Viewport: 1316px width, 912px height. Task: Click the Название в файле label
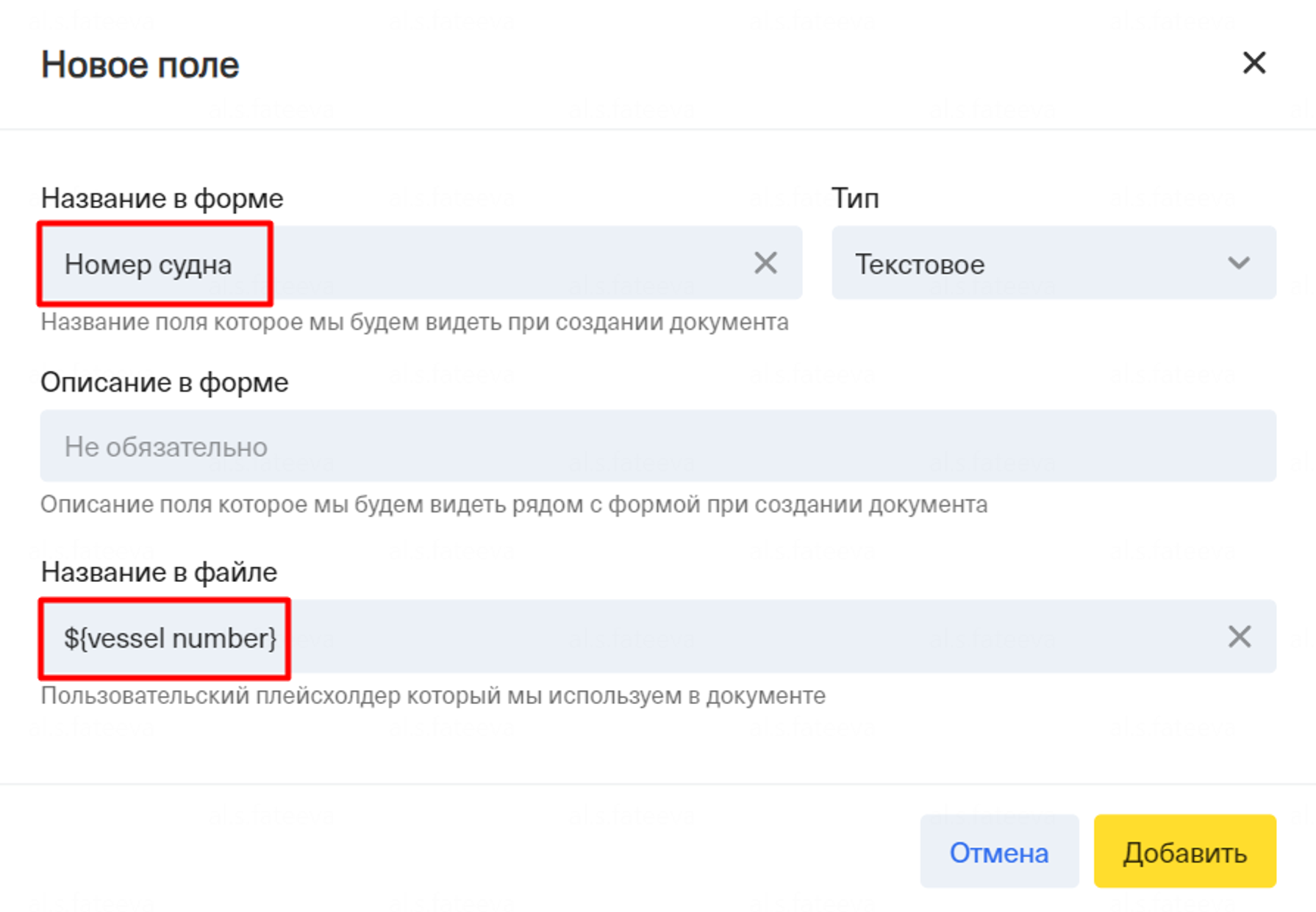pyautogui.click(x=159, y=572)
